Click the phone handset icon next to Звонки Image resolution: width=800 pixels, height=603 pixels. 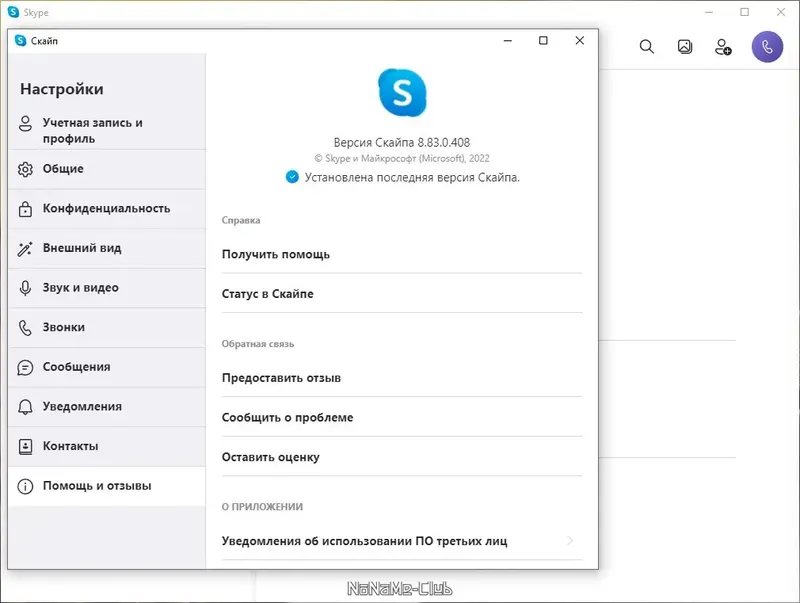pyautogui.click(x=25, y=328)
